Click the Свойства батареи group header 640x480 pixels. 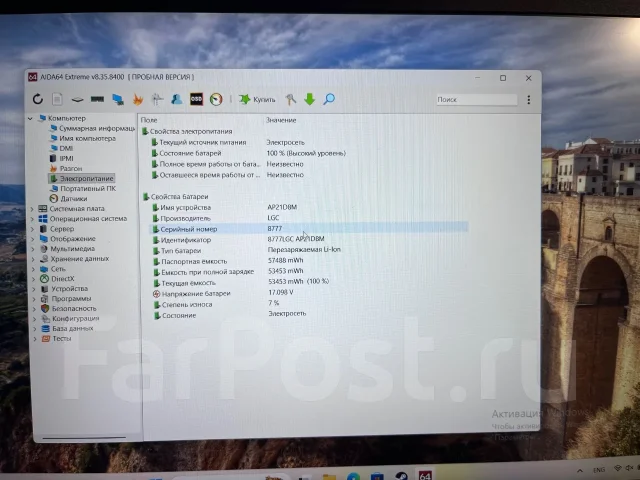[176, 197]
